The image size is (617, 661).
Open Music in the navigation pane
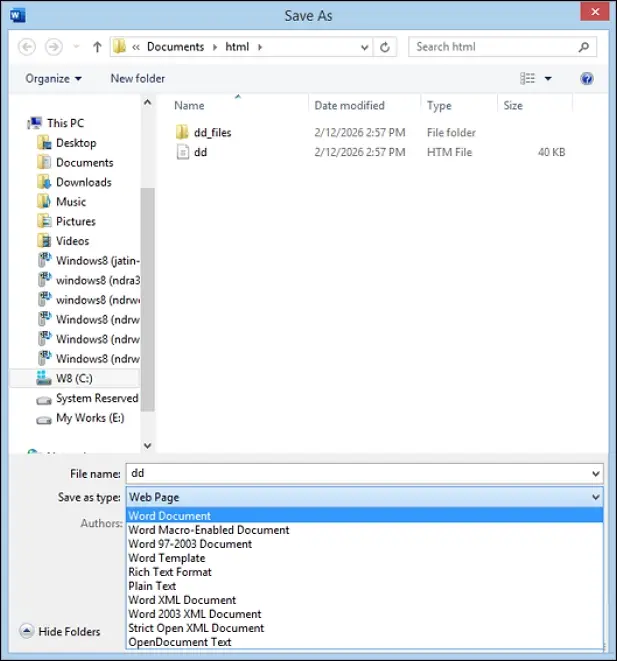[71, 202]
